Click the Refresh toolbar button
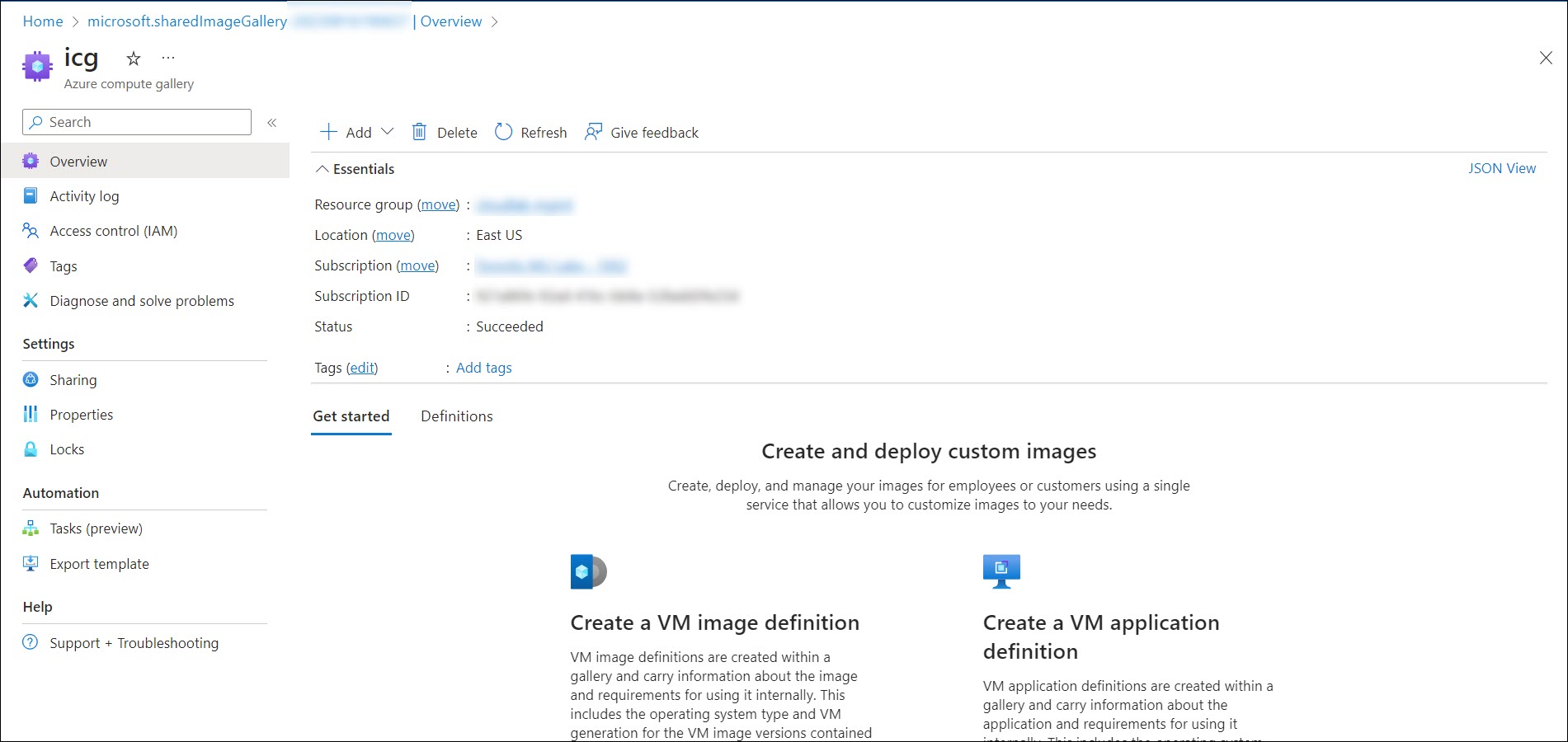 point(530,132)
